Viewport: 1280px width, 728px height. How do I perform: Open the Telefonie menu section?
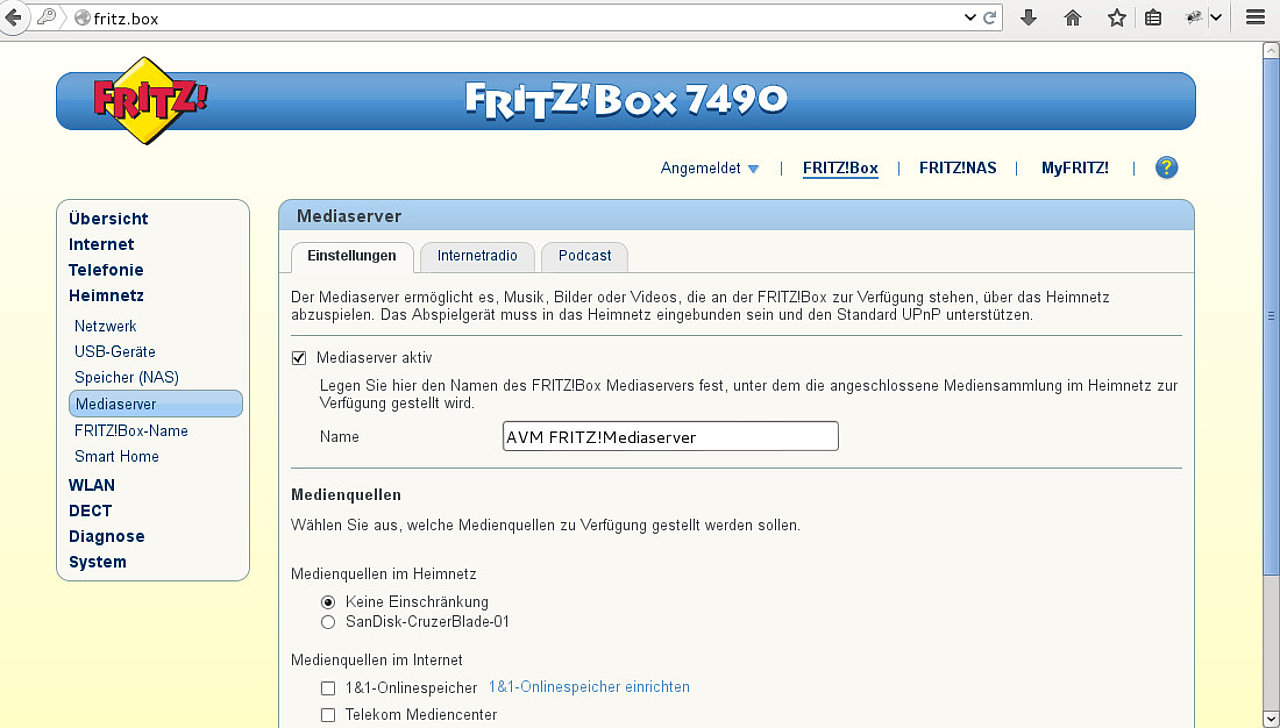[x=106, y=270]
